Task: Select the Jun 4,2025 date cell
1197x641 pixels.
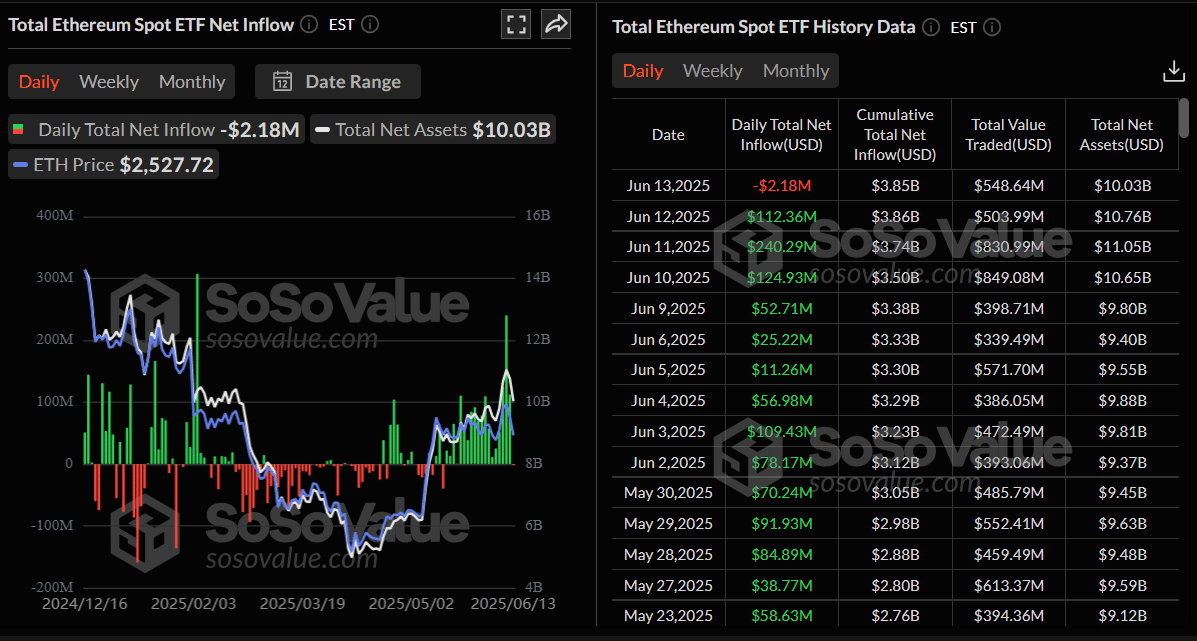Action: 668,401
